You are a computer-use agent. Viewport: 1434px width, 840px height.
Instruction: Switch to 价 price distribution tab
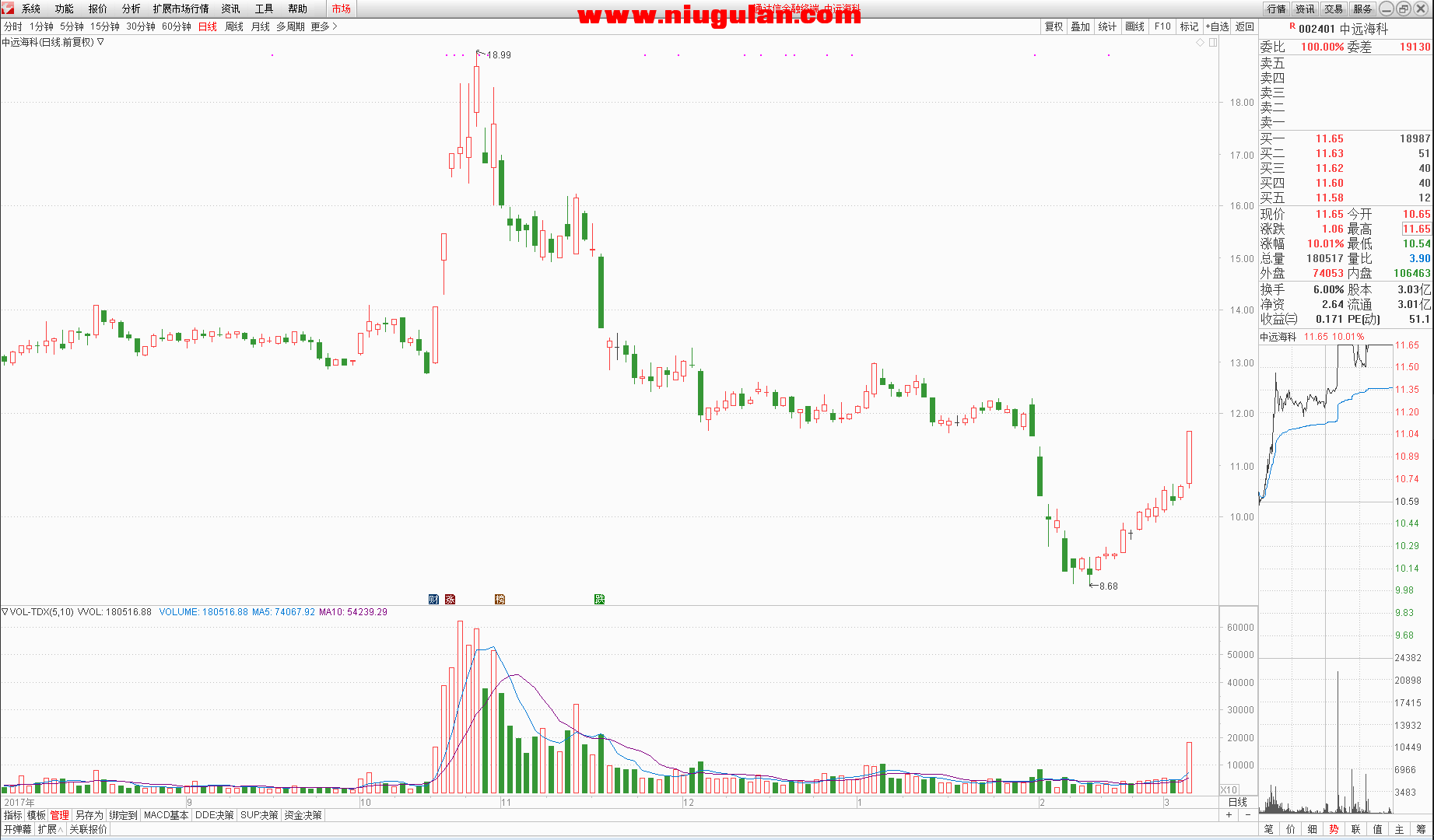(1291, 829)
